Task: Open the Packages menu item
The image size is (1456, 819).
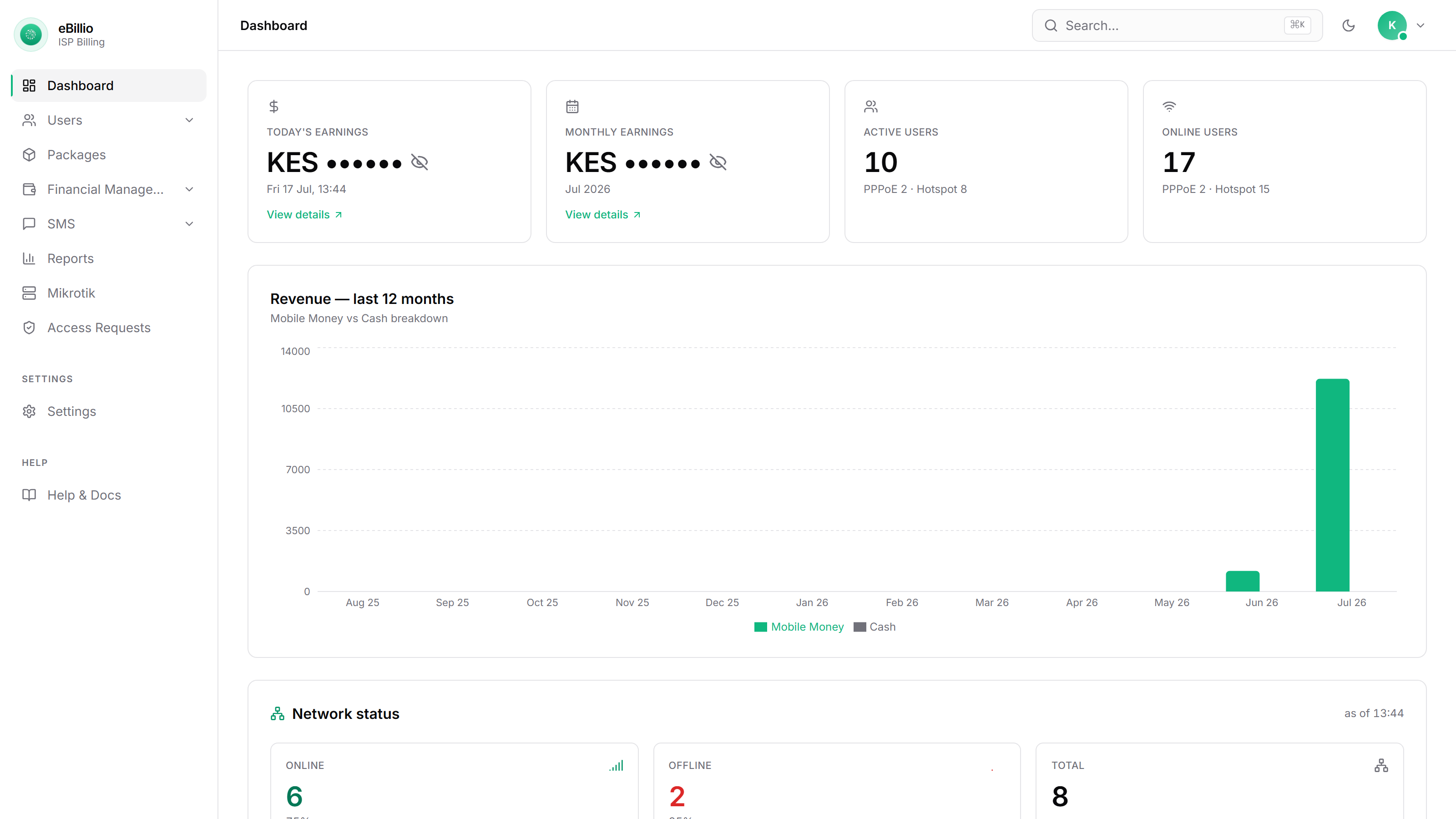Action: point(109,154)
